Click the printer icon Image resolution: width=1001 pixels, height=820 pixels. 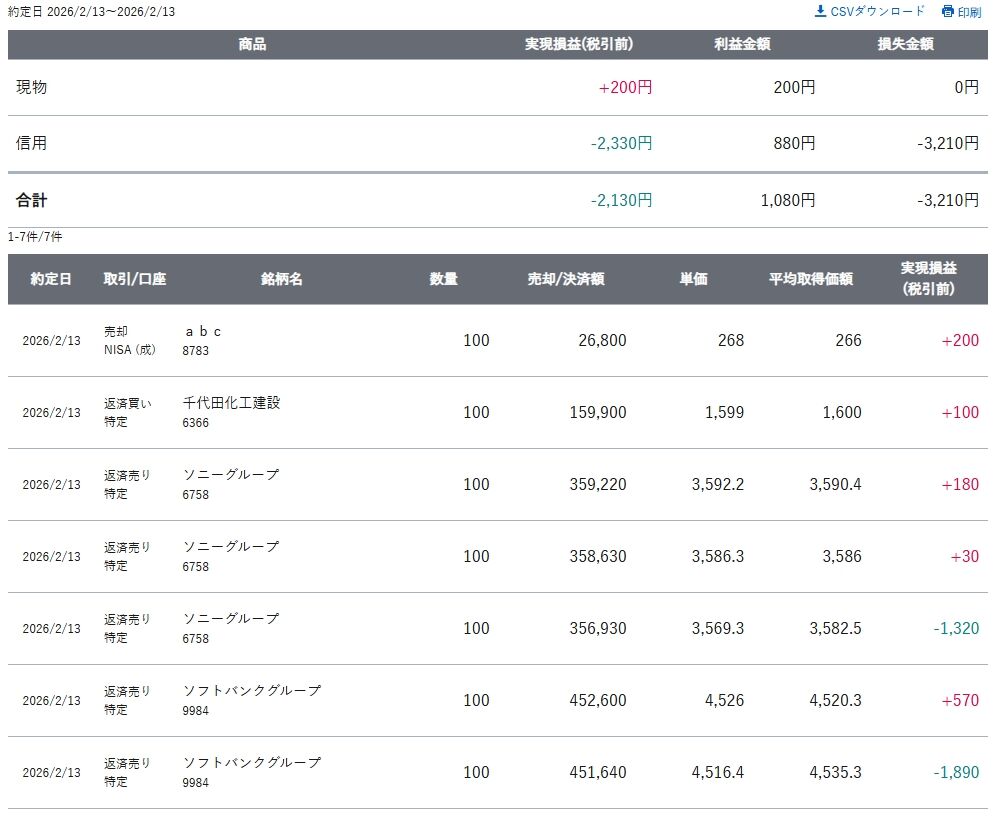(x=948, y=12)
